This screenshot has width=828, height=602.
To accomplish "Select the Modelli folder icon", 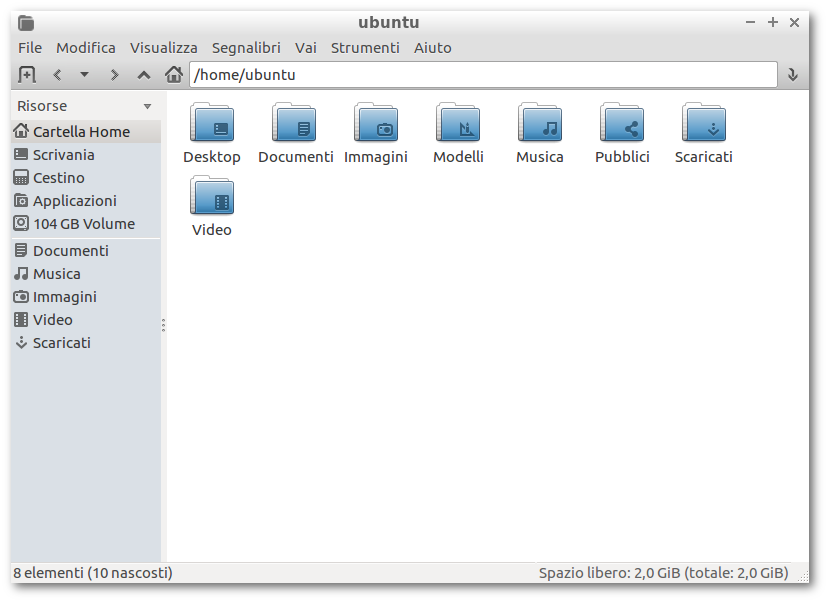I will 458,123.
